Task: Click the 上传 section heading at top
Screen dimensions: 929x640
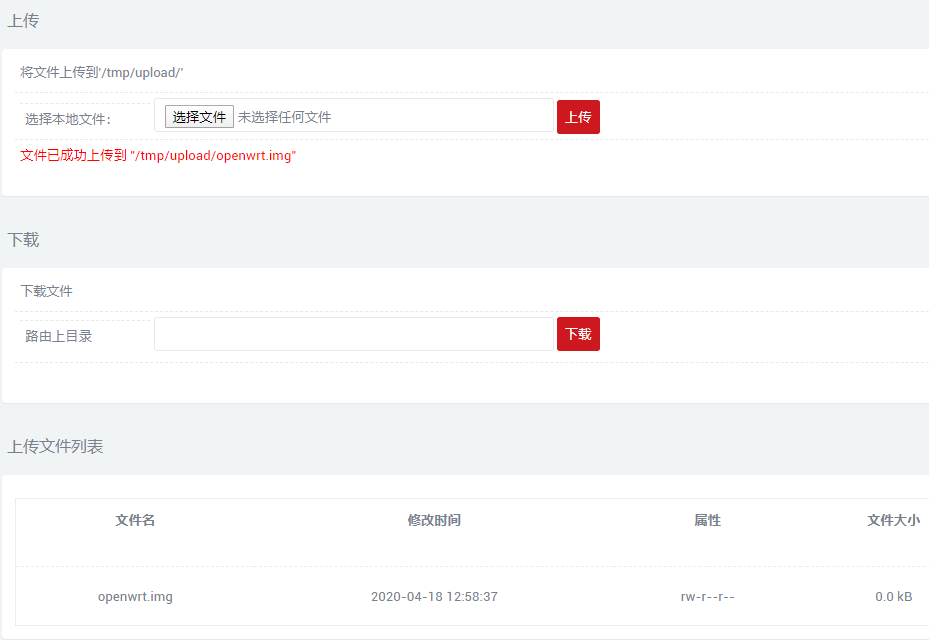Action: click(x=23, y=21)
